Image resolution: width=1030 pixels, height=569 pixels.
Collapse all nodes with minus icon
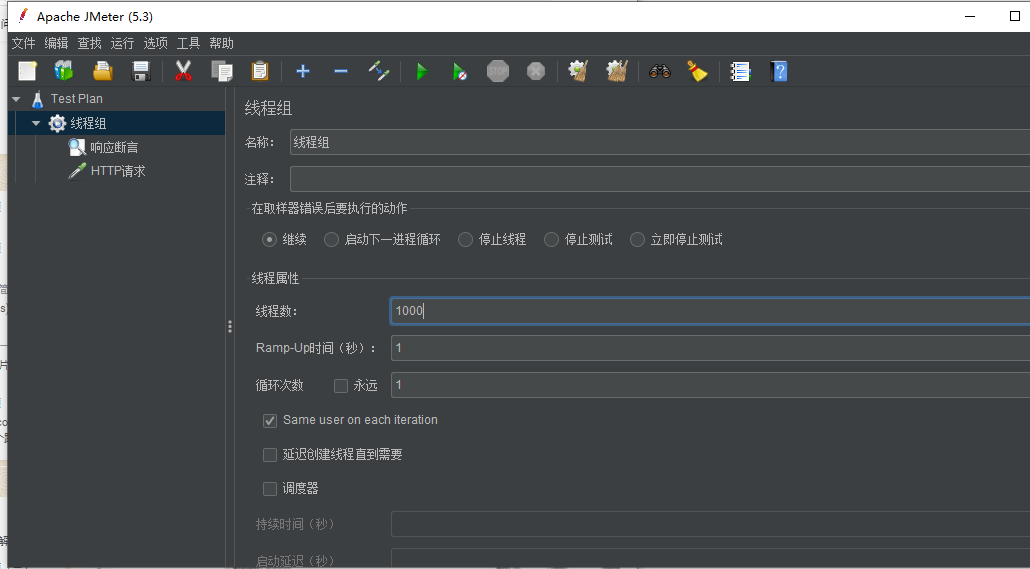341,71
